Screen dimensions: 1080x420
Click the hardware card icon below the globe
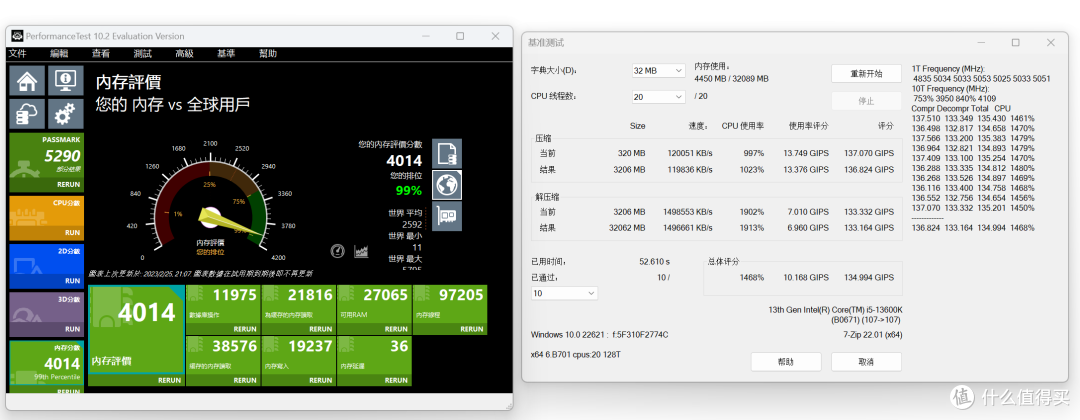point(447,216)
